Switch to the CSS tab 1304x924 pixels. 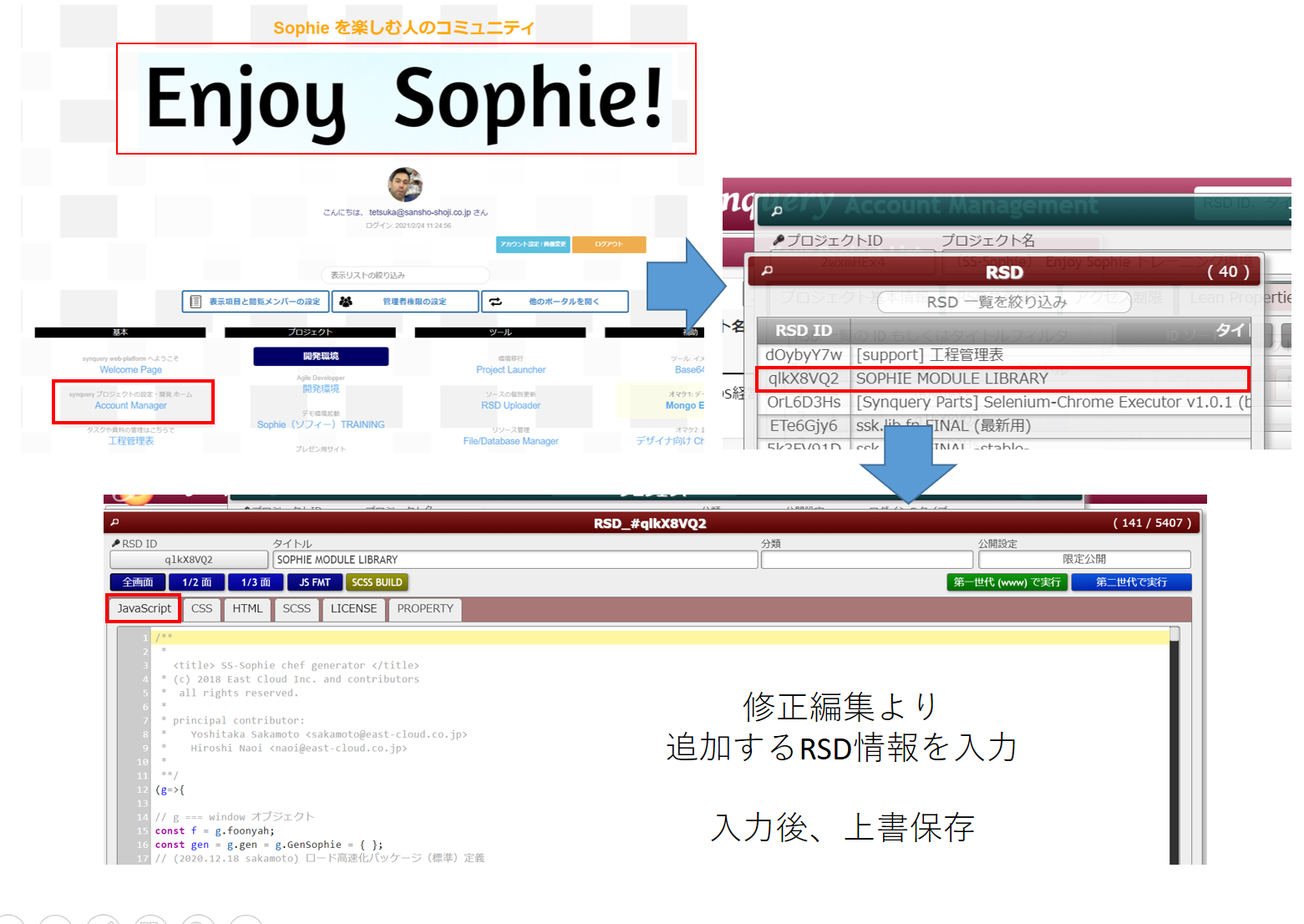tap(201, 609)
